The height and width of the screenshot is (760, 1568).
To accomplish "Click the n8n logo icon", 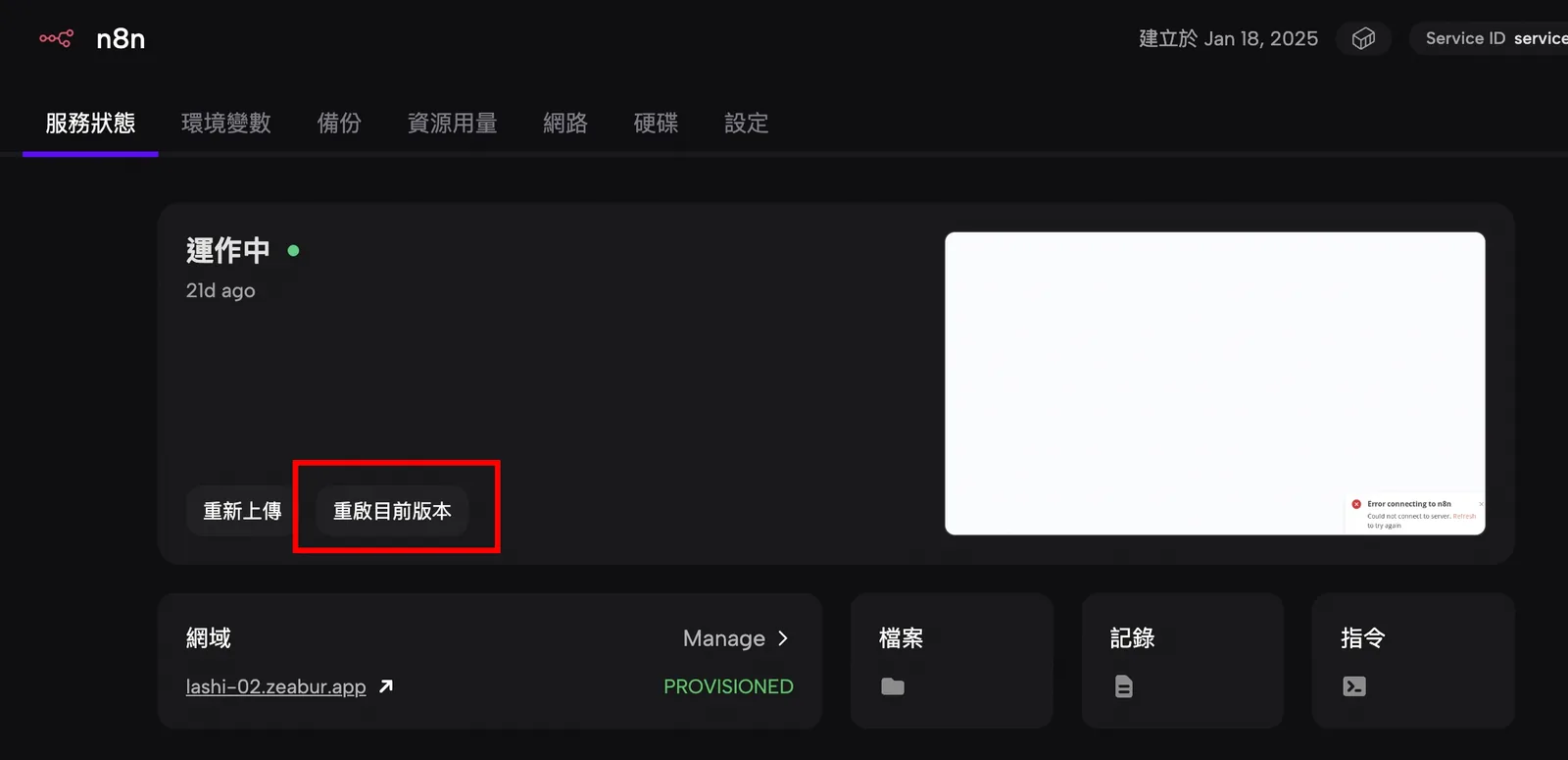I will coord(56,38).
